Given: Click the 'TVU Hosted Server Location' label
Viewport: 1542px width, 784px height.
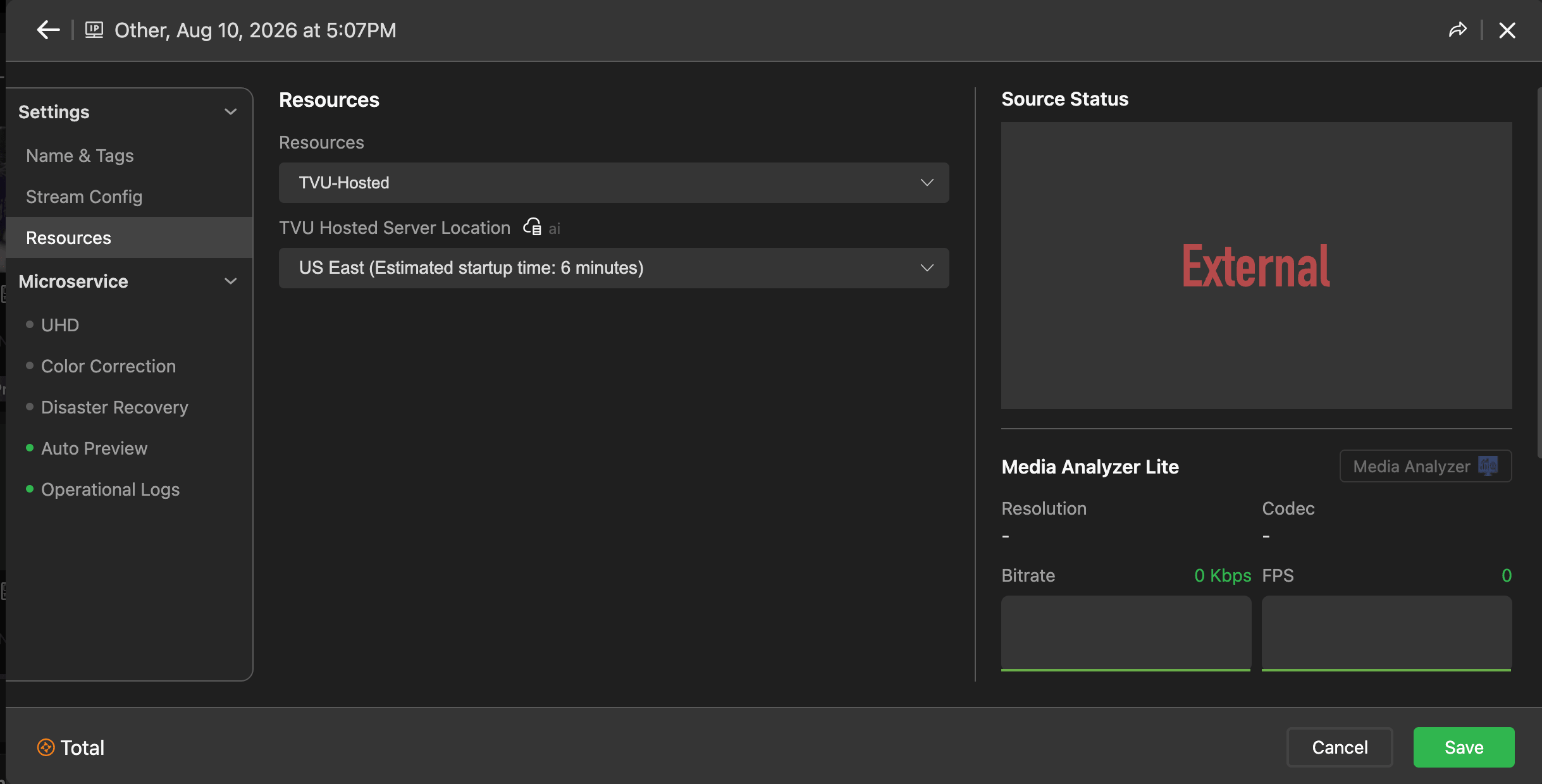Looking at the screenshot, I should [395, 228].
